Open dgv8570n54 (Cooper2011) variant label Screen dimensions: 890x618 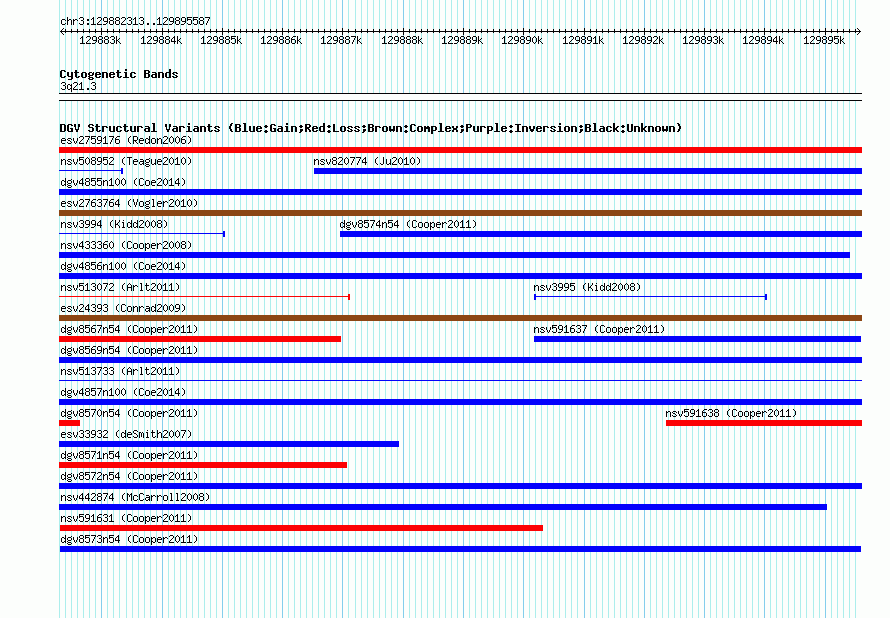point(129,413)
